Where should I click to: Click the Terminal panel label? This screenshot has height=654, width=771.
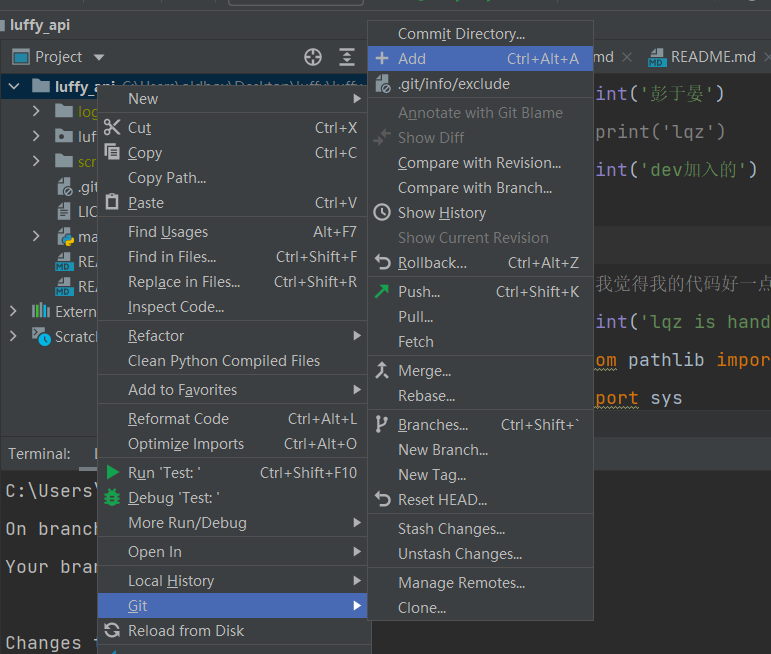pyautogui.click(x=40, y=454)
